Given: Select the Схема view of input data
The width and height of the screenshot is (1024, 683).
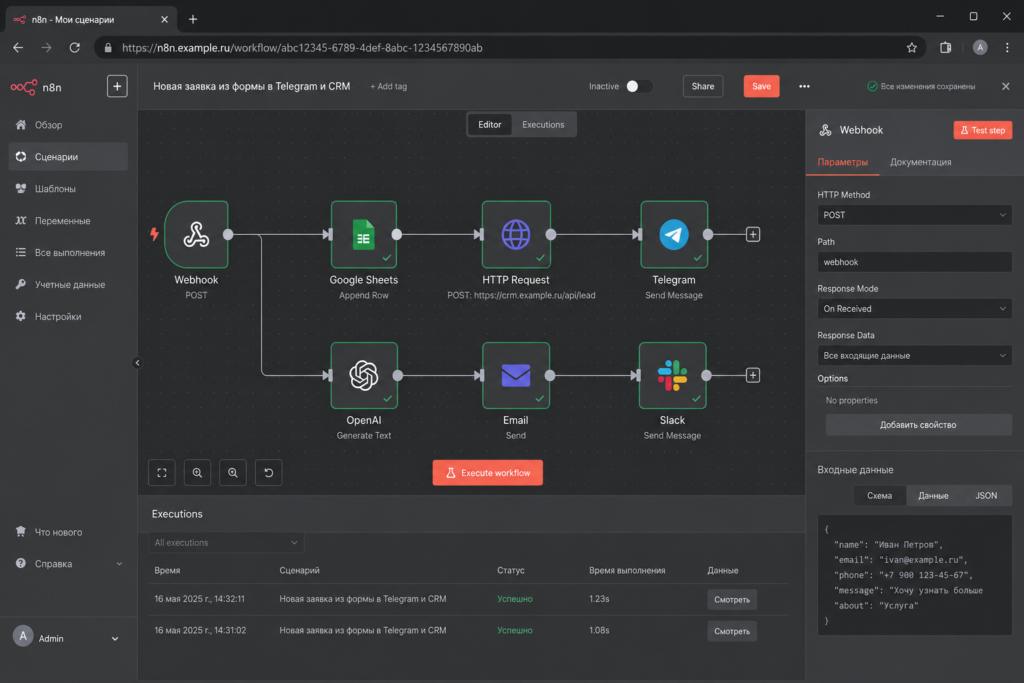Looking at the screenshot, I should [x=880, y=496].
